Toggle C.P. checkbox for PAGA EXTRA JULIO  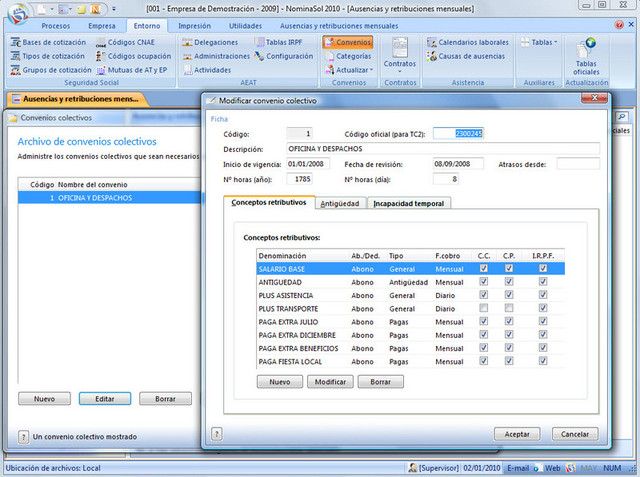[x=509, y=322]
